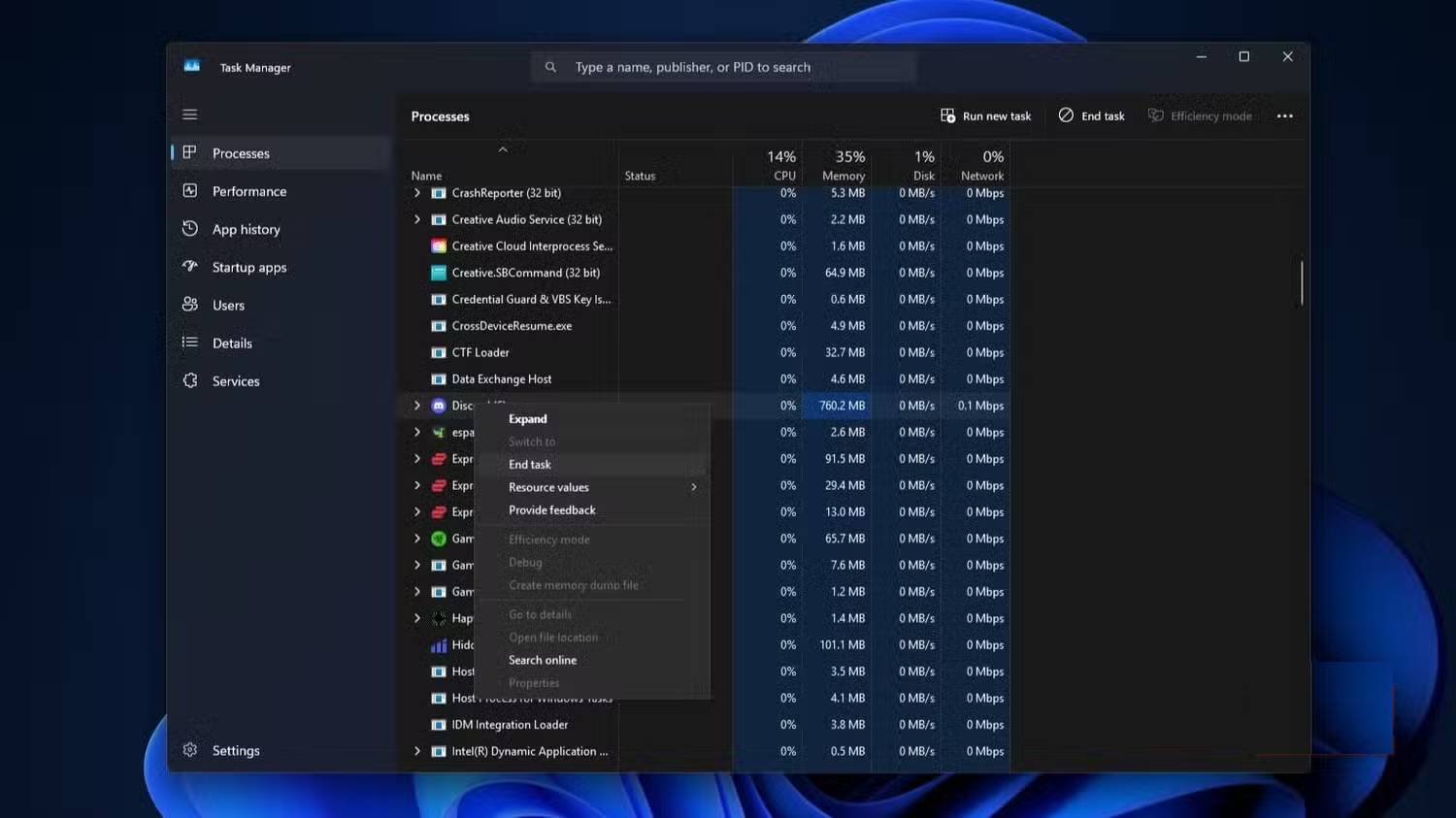Sort processes by the CPU column
The height and width of the screenshot is (818, 1456).
(x=768, y=165)
